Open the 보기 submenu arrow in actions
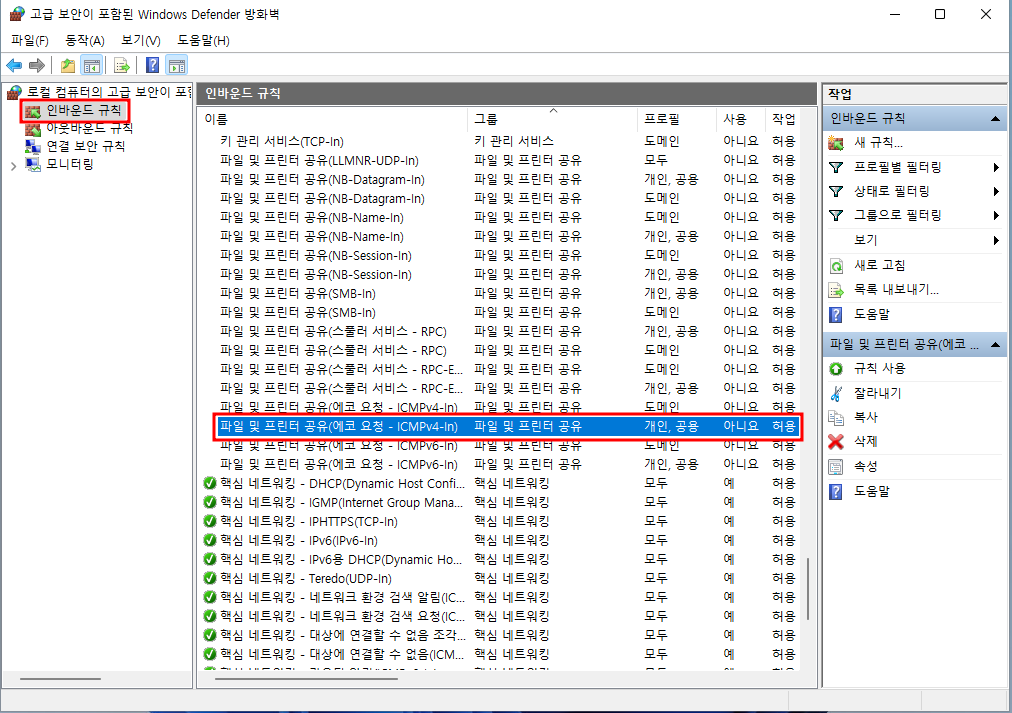 pos(997,241)
